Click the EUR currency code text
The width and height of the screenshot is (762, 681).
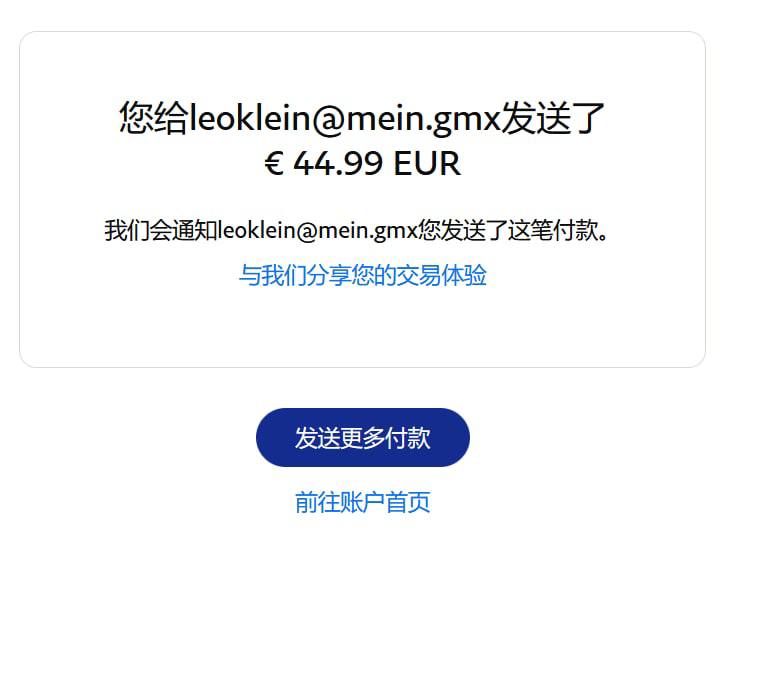point(427,163)
